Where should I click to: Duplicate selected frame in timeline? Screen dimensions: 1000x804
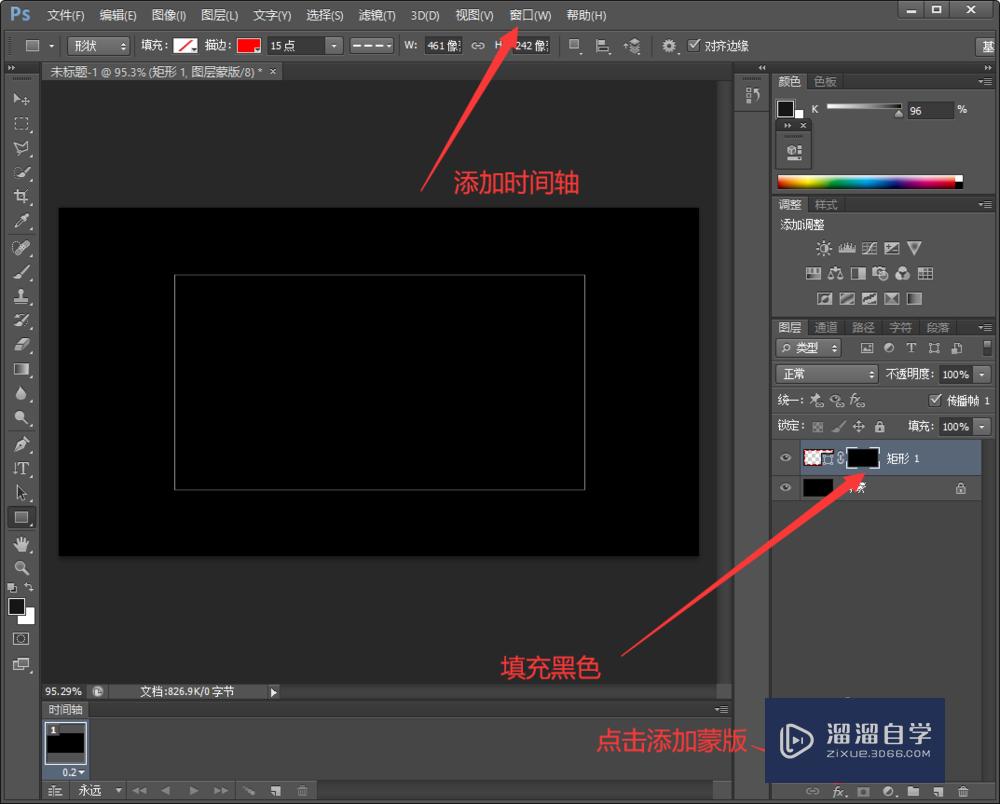click(276, 791)
